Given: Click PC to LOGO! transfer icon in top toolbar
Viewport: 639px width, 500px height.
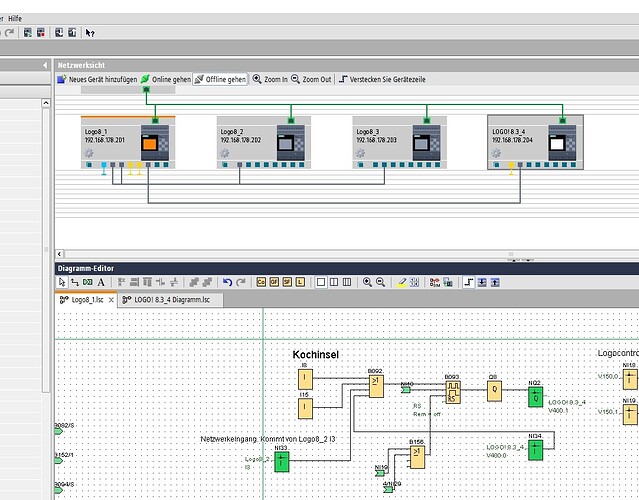Looking at the screenshot, I should [59, 33].
